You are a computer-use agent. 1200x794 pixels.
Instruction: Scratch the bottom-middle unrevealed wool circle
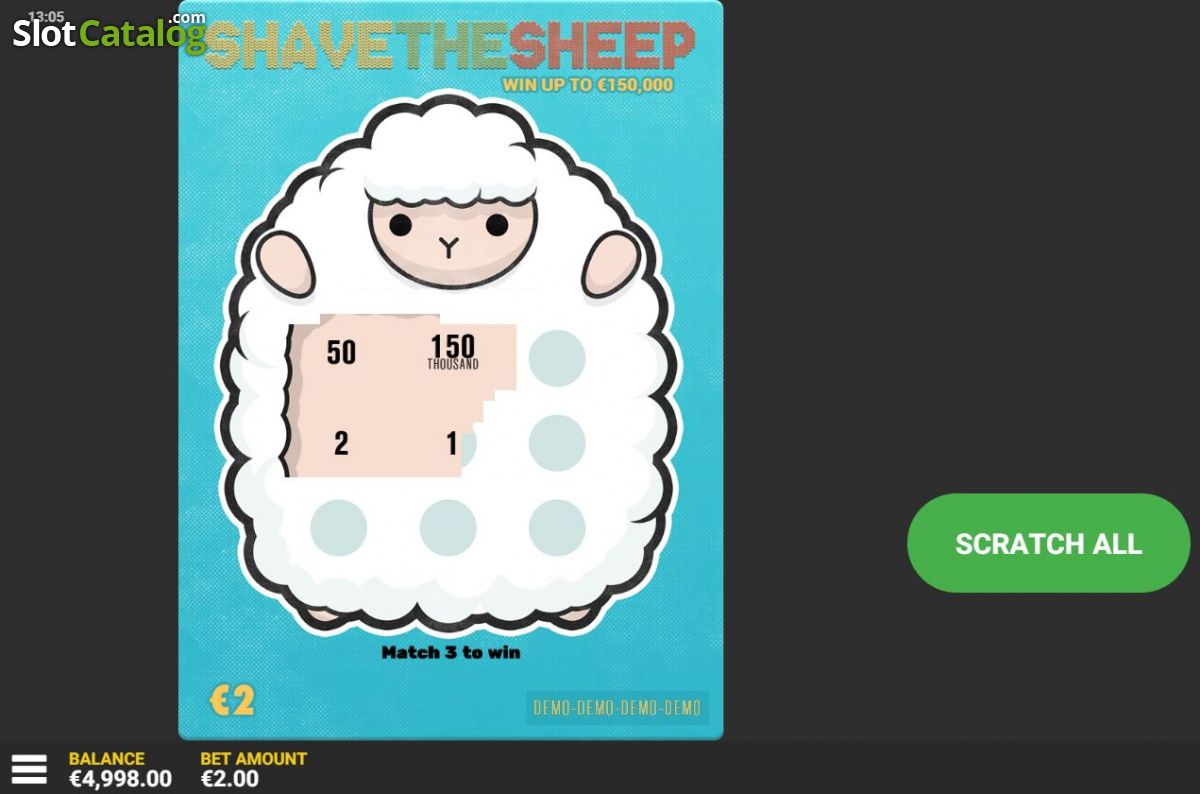(448, 527)
